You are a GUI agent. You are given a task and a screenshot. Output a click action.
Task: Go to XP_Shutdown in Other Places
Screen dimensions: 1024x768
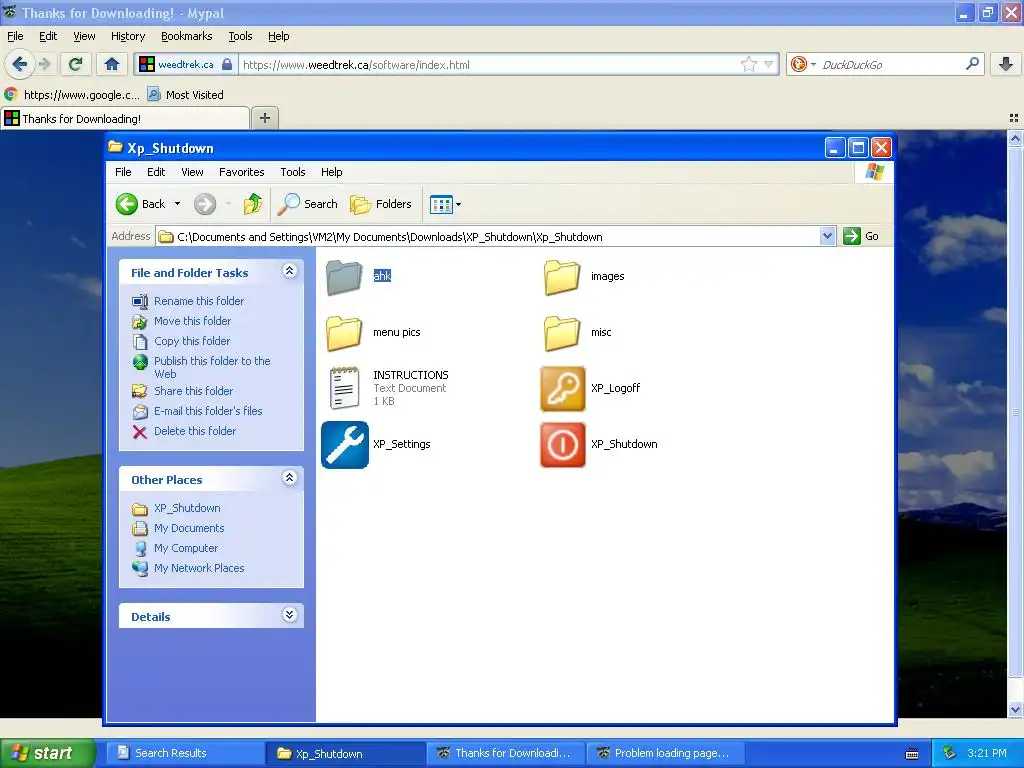point(187,508)
